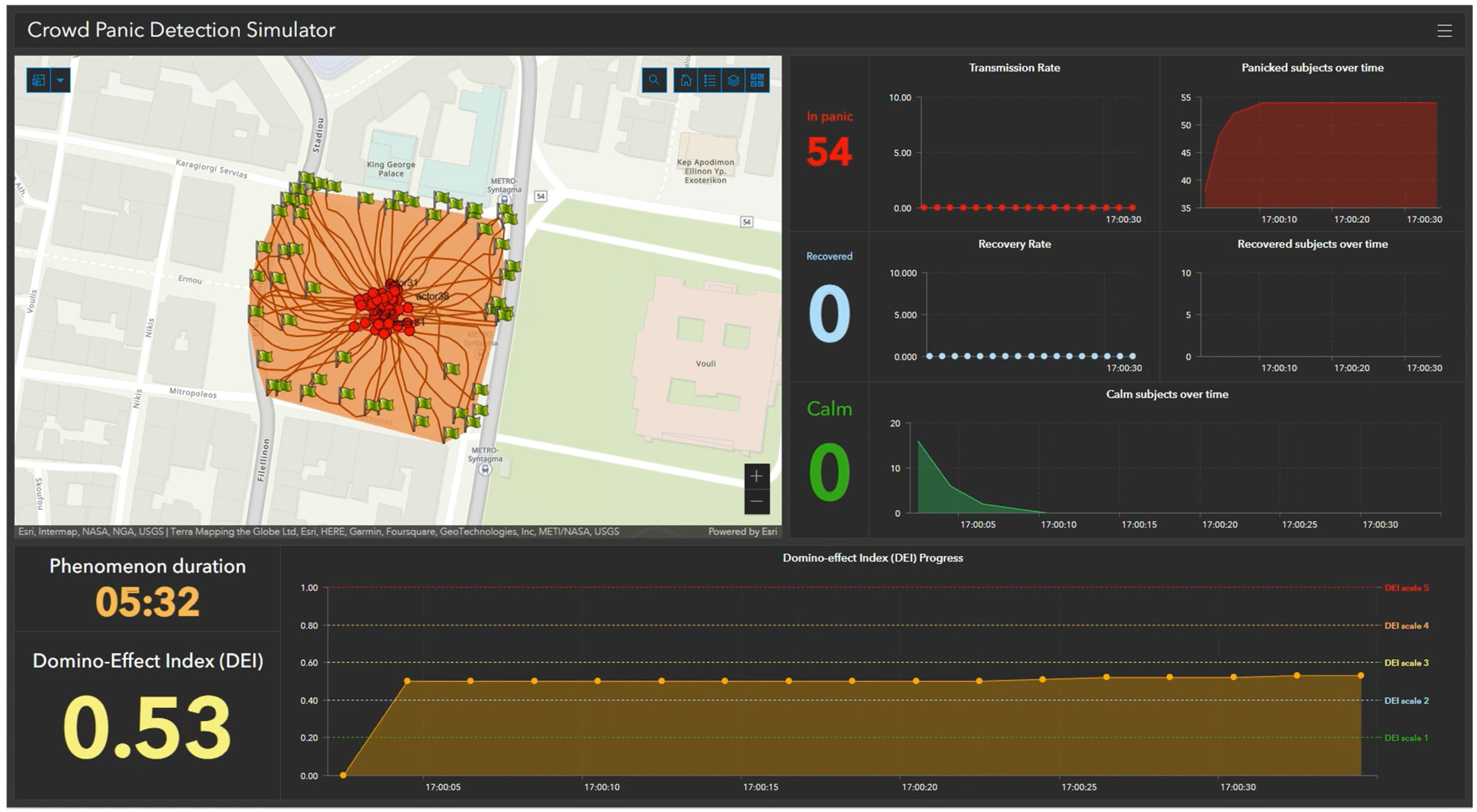Open the map search tool
Image resolution: width=1477 pixels, height=812 pixels.
pyautogui.click(x=654, y=80)
